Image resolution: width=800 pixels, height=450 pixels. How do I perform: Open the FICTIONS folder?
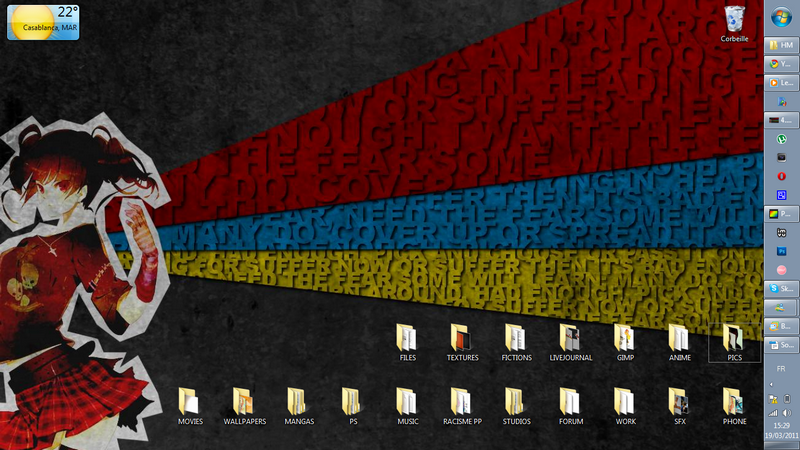[x=516, y=343]
